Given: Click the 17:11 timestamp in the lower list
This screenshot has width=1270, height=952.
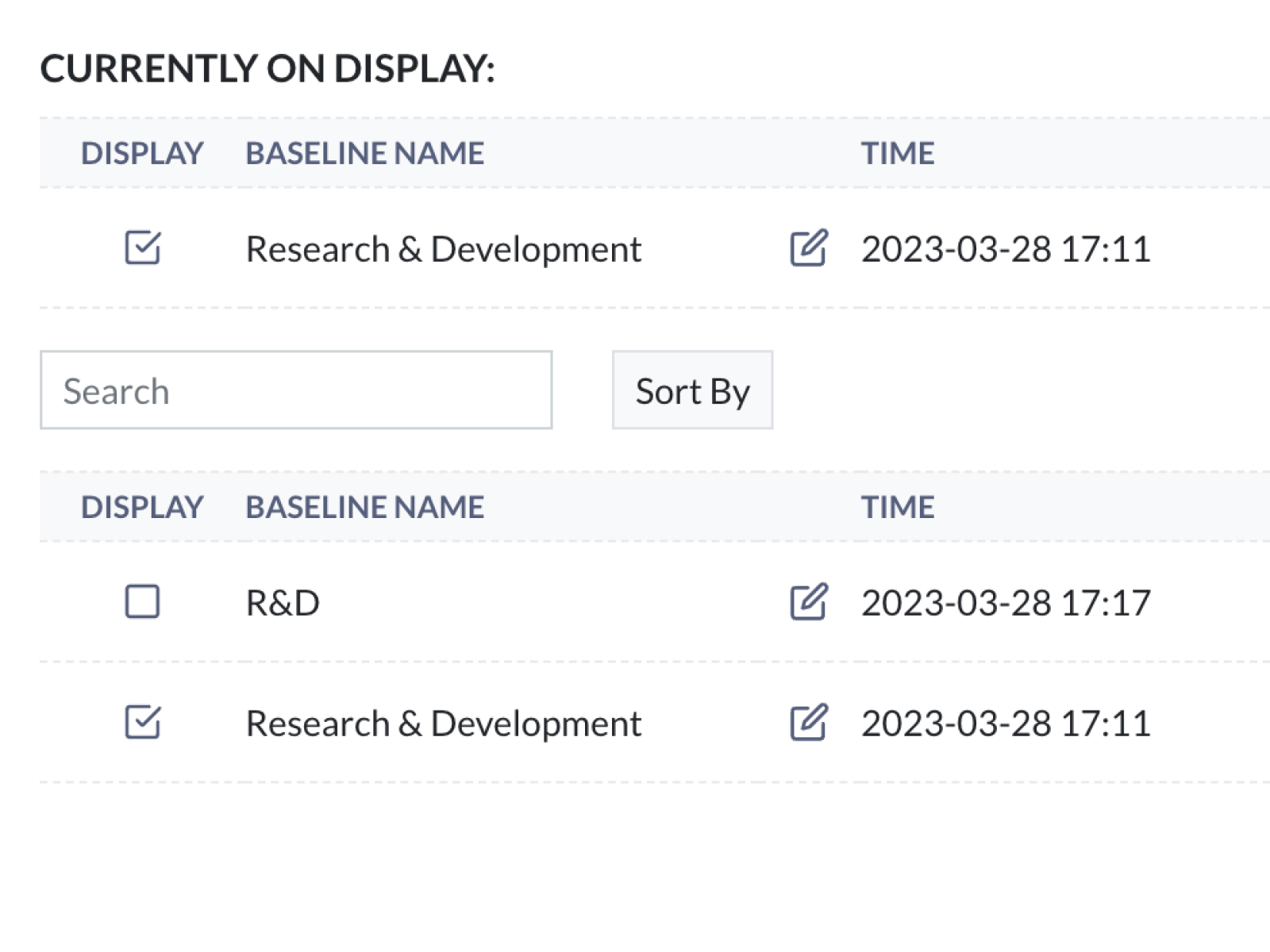Looking at the screenshot, I should pyautogui.click(x=1006, y=724).
